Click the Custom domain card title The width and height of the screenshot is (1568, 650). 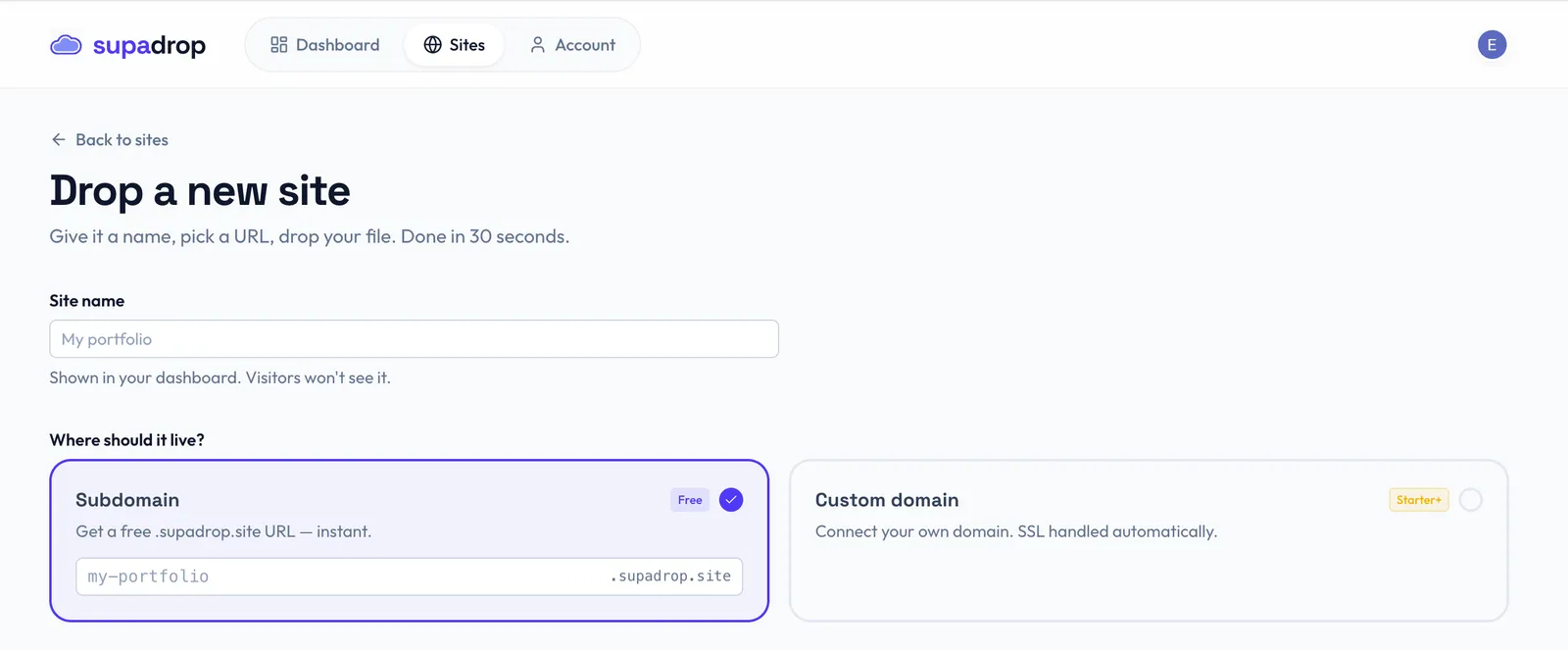887,500
